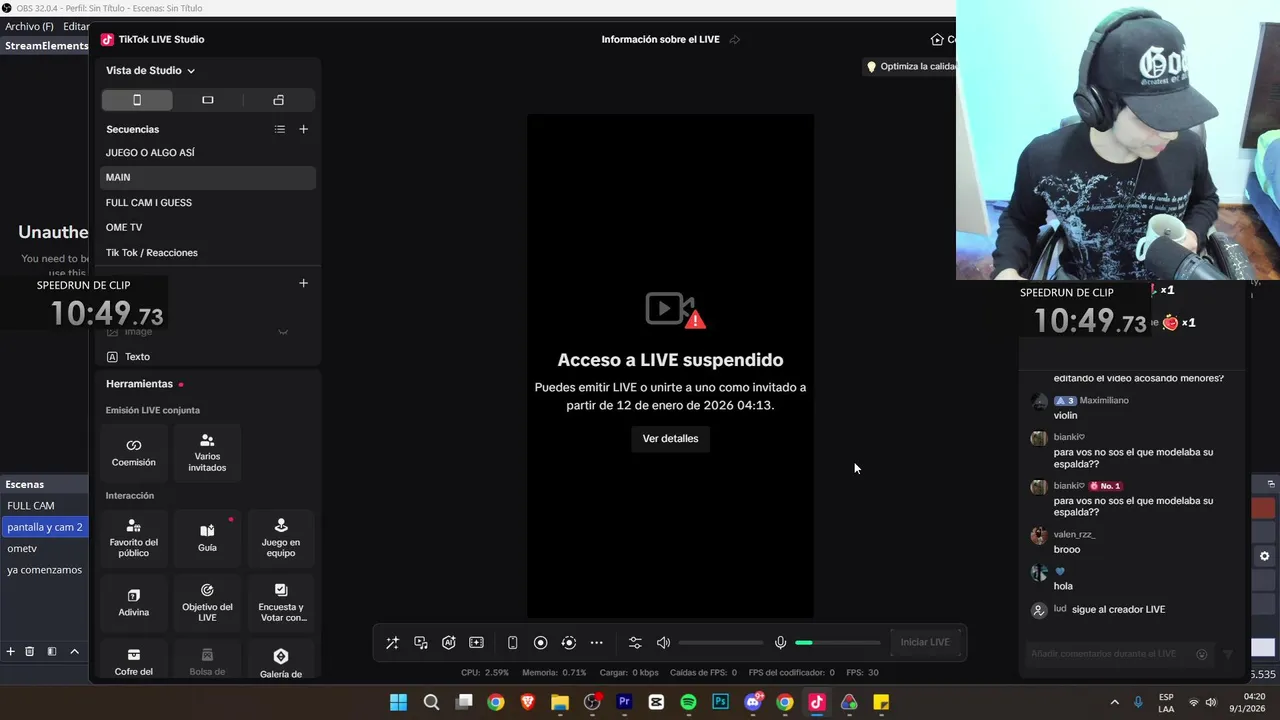Delete scene with trash icon in OBS

coord(30,651)
